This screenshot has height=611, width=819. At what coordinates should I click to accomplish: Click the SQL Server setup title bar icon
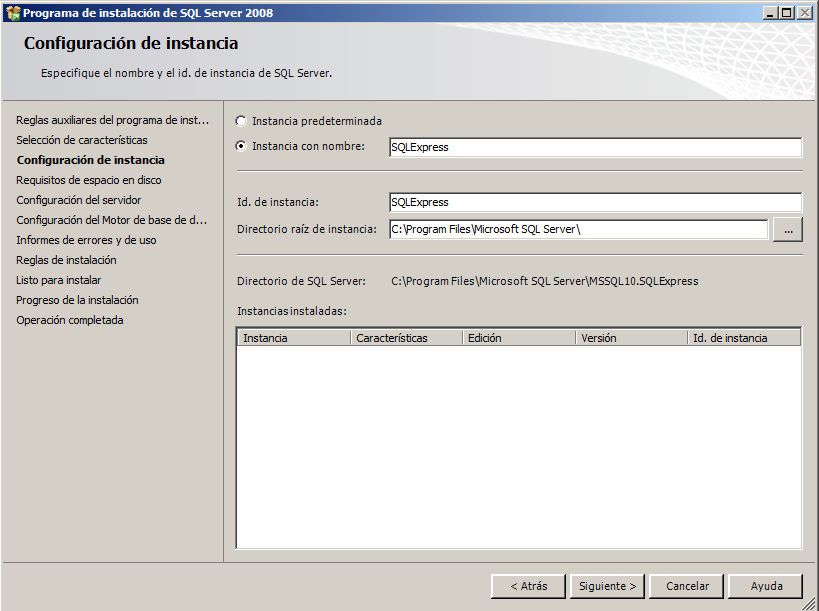pyautogui.click(x=13, y=13)
